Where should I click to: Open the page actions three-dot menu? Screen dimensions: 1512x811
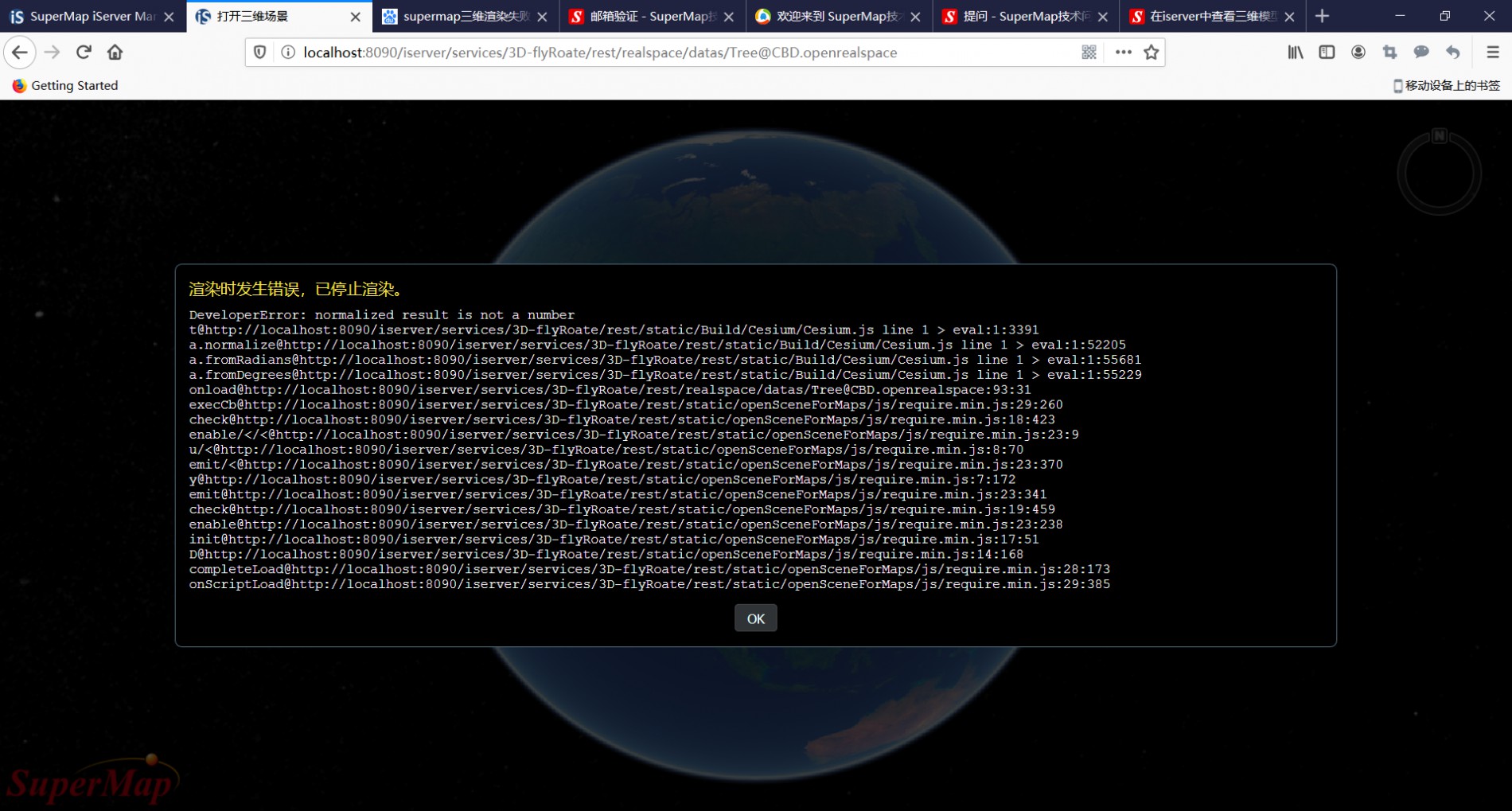1123,53
